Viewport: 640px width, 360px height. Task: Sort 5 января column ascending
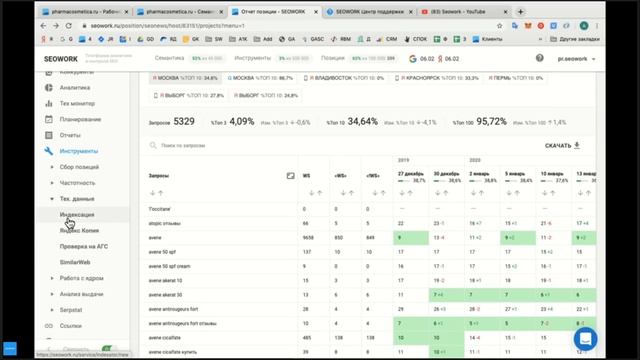[517, 193]
